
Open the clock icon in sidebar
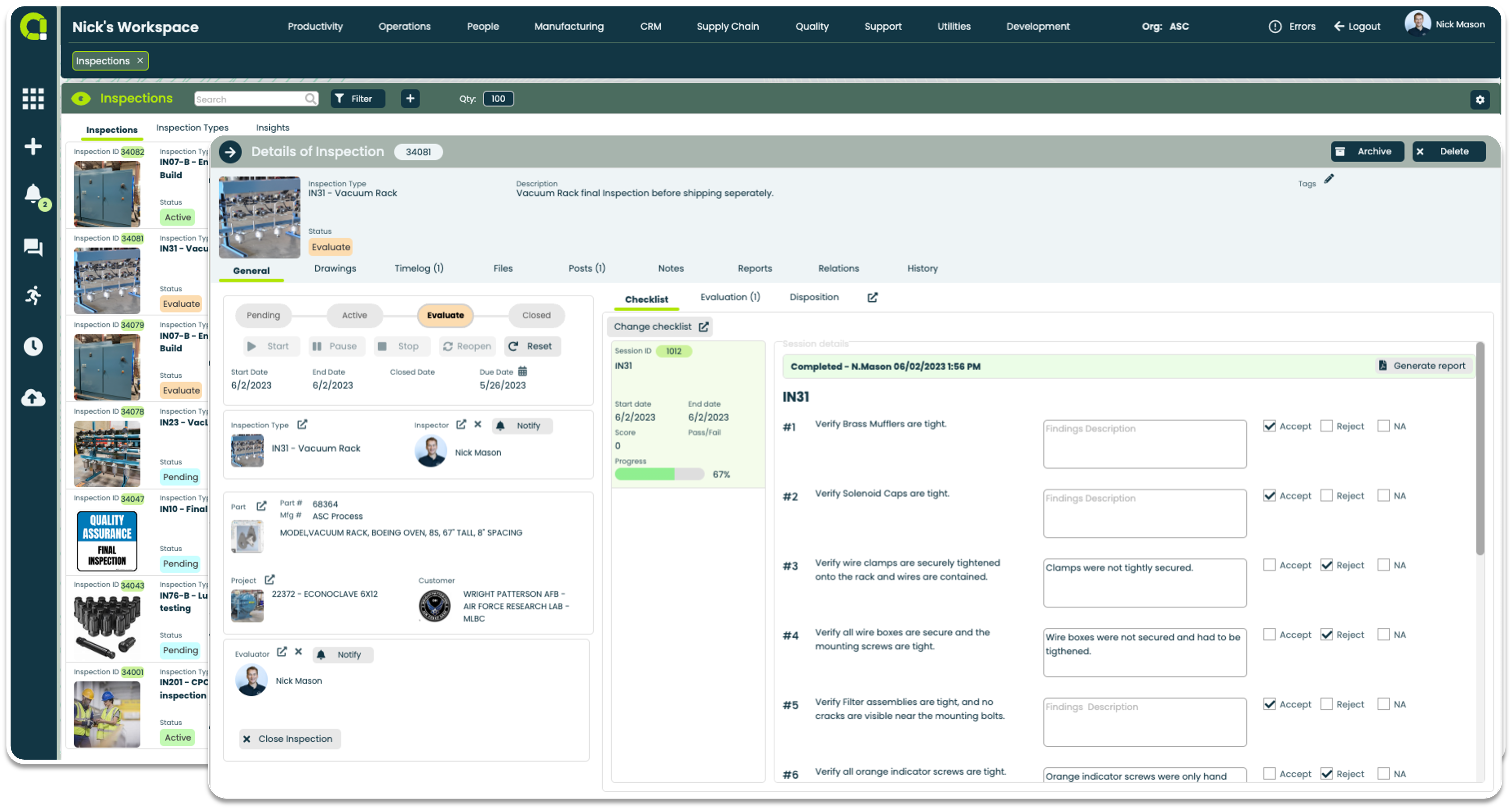[x=33, y=346]
